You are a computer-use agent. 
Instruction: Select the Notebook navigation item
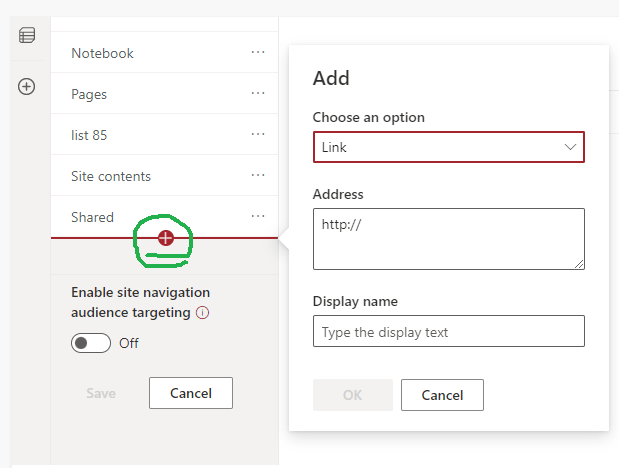[102, 53]
